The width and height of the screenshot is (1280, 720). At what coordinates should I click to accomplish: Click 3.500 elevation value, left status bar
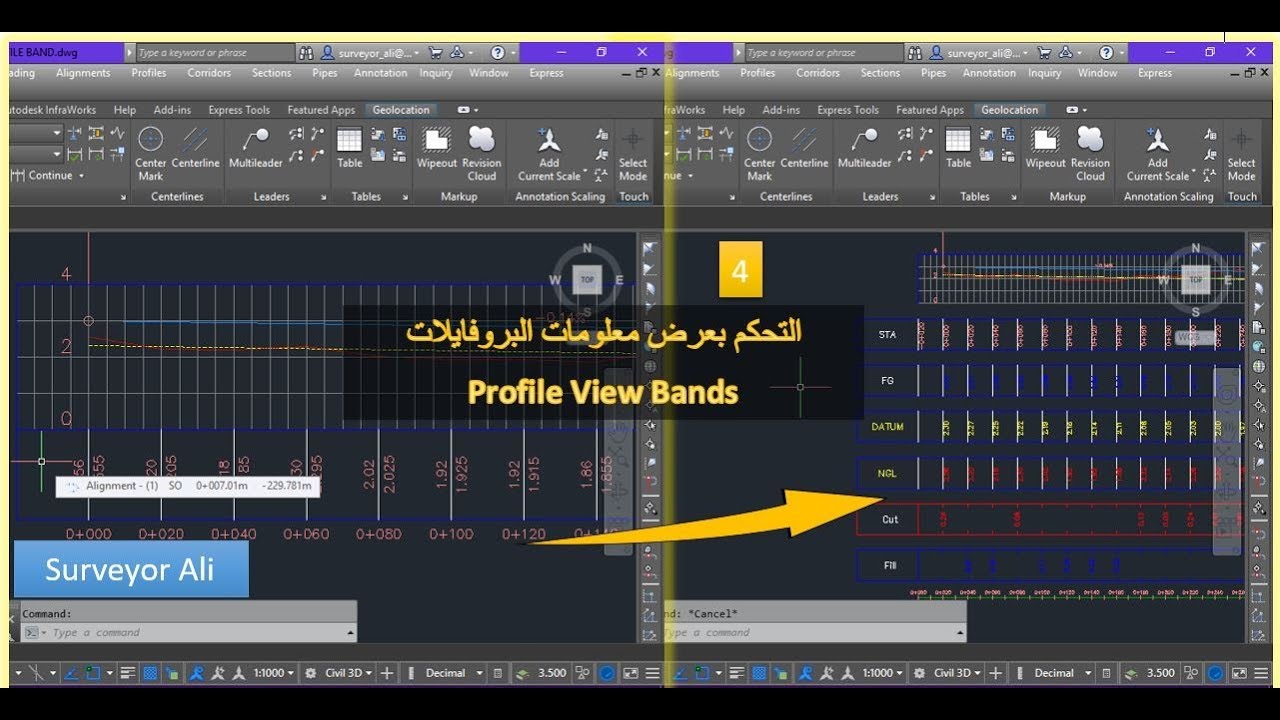tap(550, 673)
